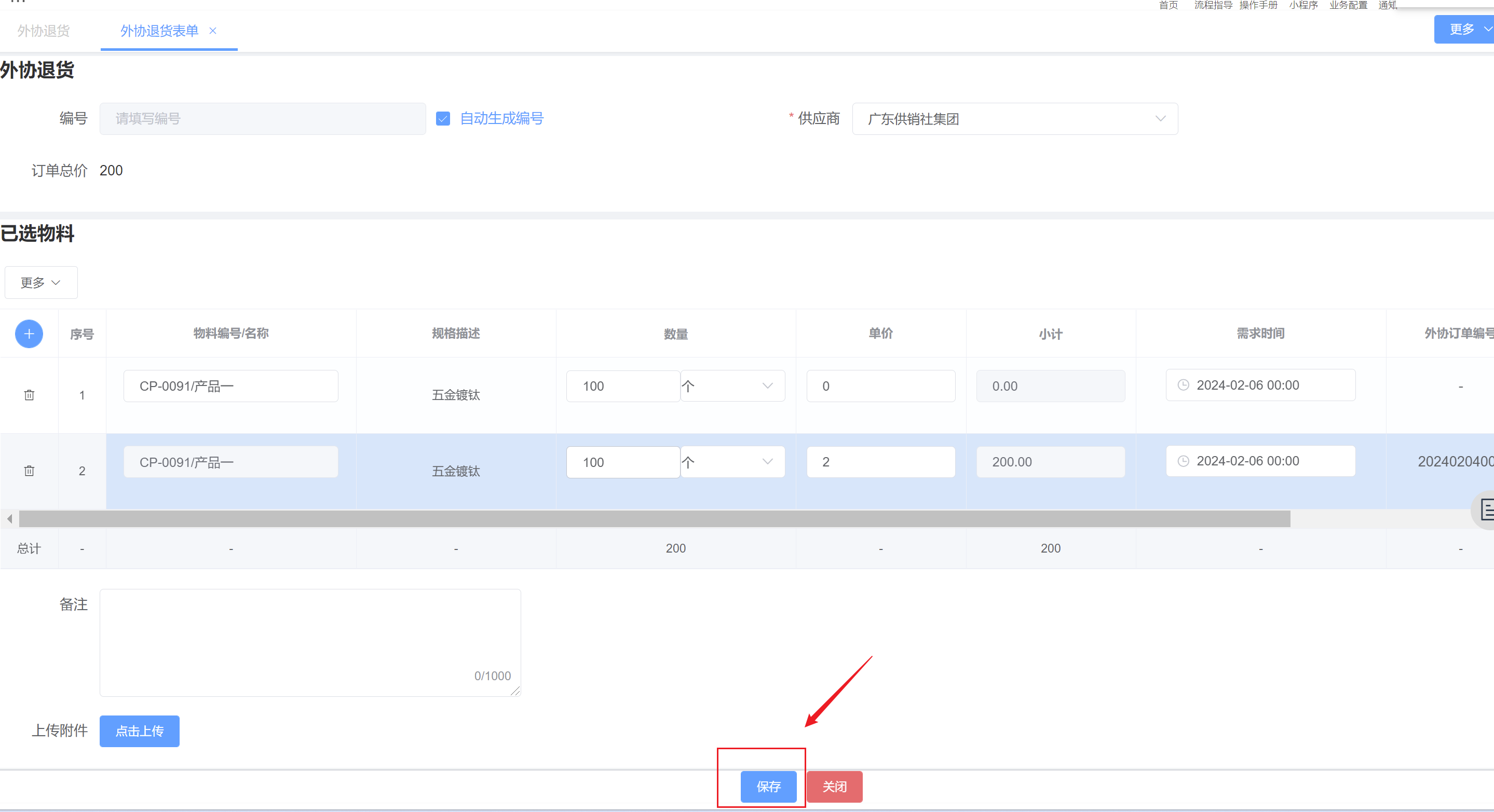Click the blue plus add-row icon

point(29,334)
